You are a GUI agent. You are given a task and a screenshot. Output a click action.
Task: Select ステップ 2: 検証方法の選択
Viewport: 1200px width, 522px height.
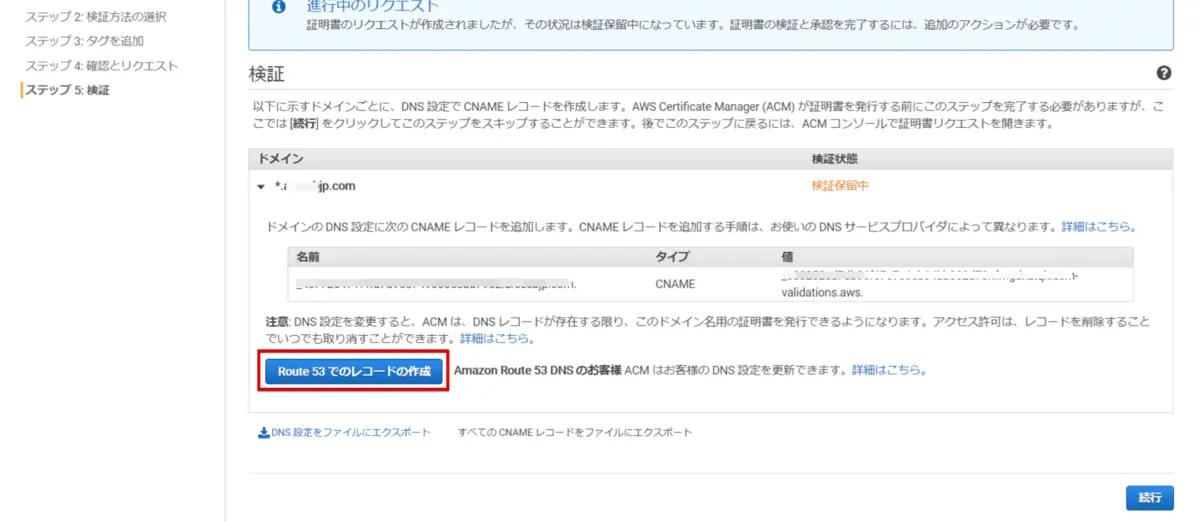tap(96, 17)
